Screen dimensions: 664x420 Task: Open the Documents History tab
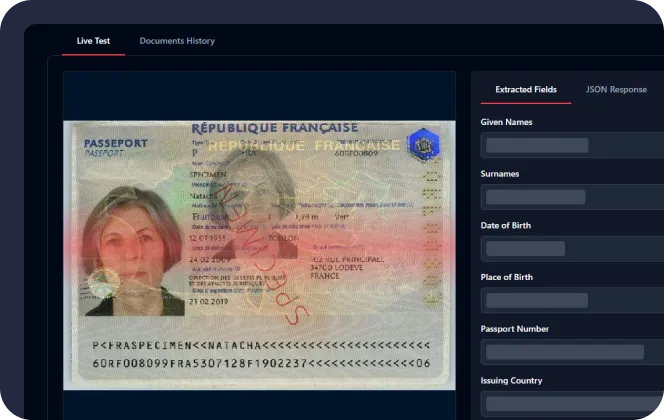point(177,41)
